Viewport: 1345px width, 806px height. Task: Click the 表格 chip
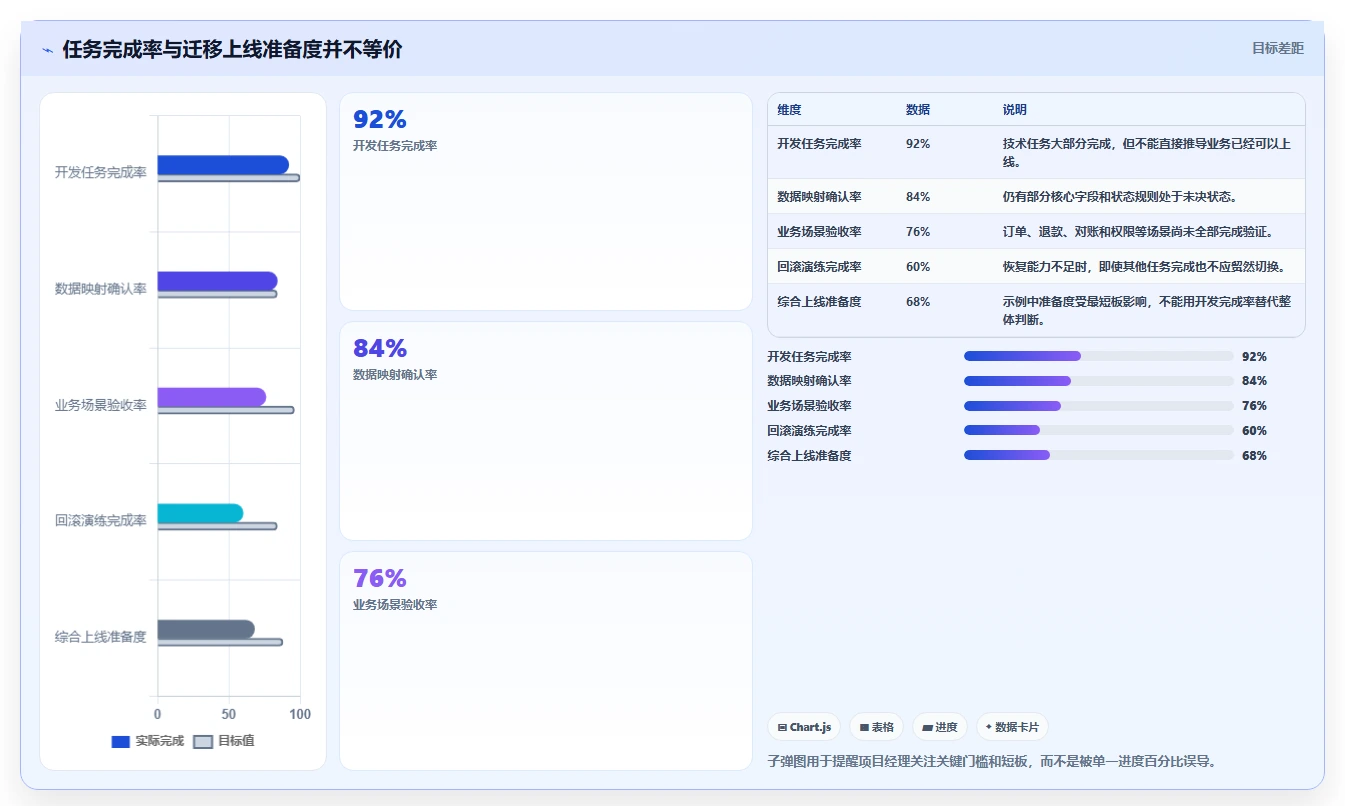(877, 727)
